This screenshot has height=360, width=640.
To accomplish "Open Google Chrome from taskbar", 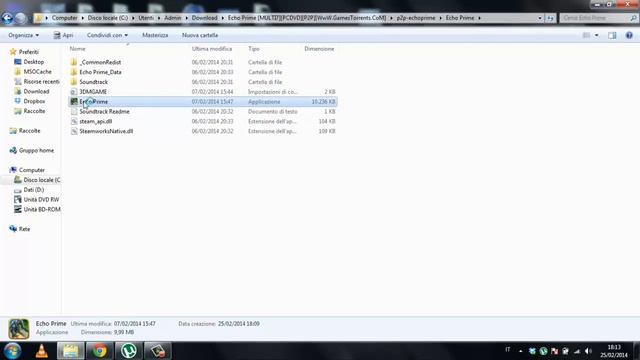I will (x=99, y=351).
